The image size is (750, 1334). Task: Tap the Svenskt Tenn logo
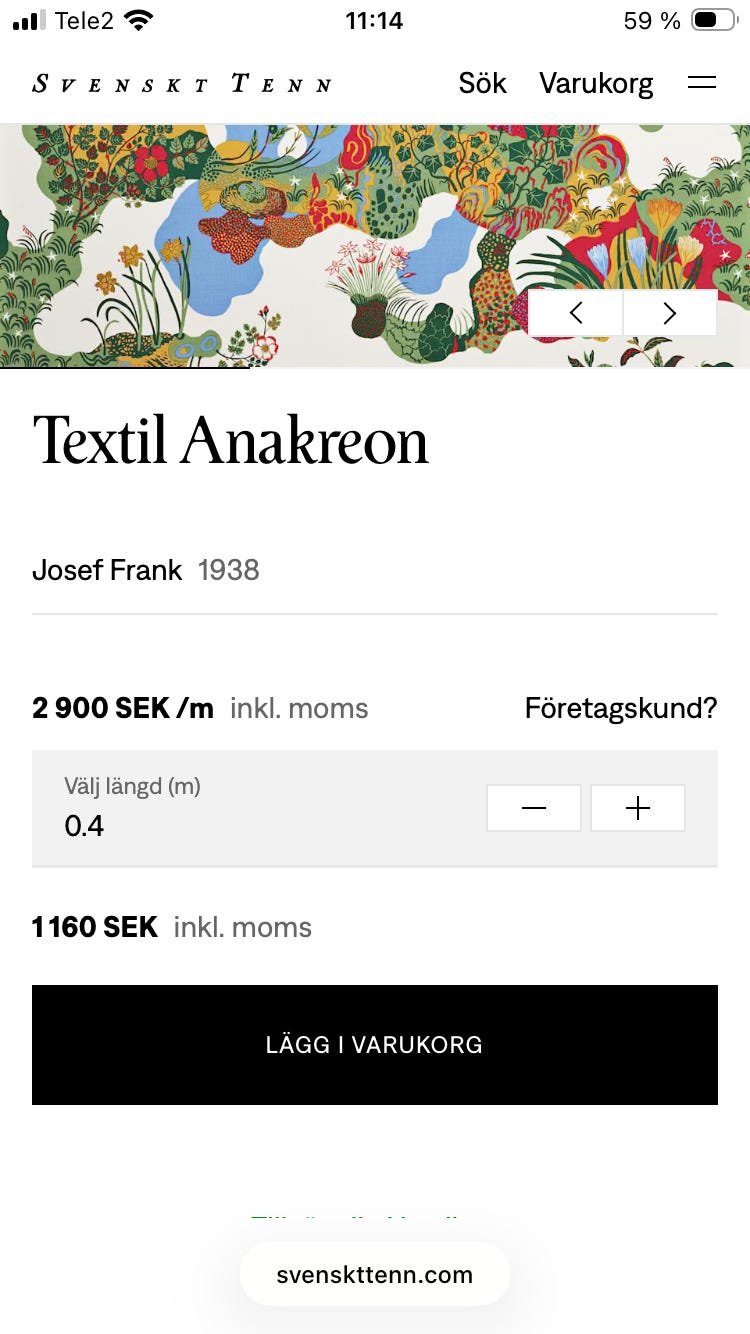click(182, 84)
